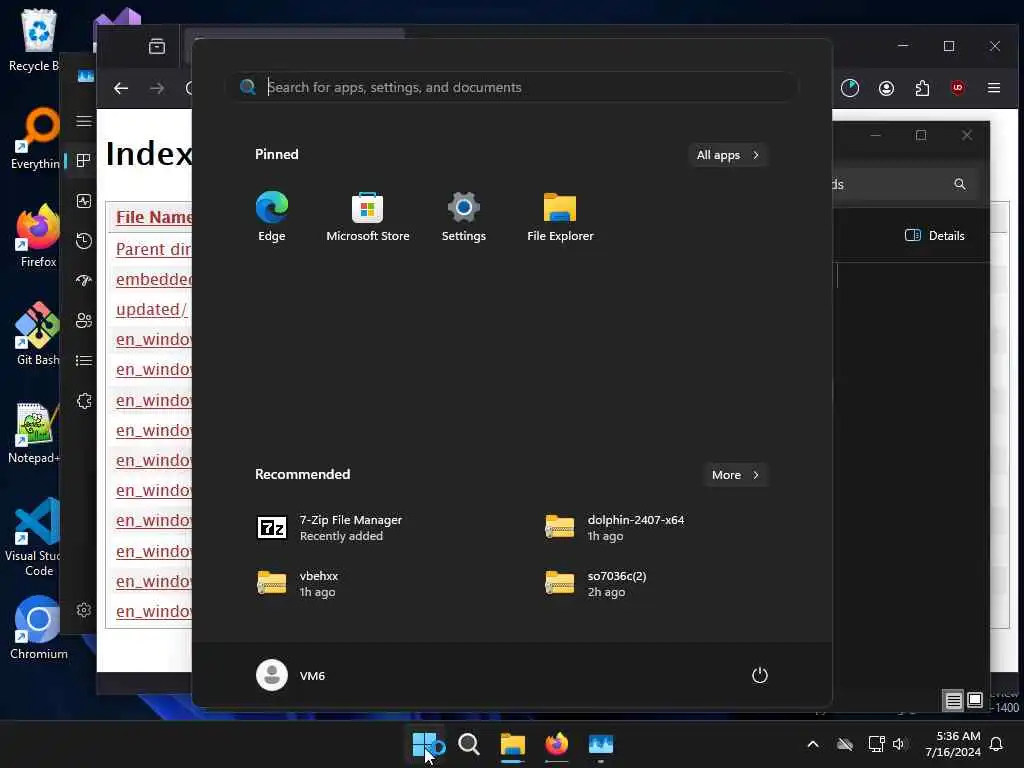The image size is (1024, 768).
Task: Open Firefox extensions puzzle icon
Action: click(922, 88)
